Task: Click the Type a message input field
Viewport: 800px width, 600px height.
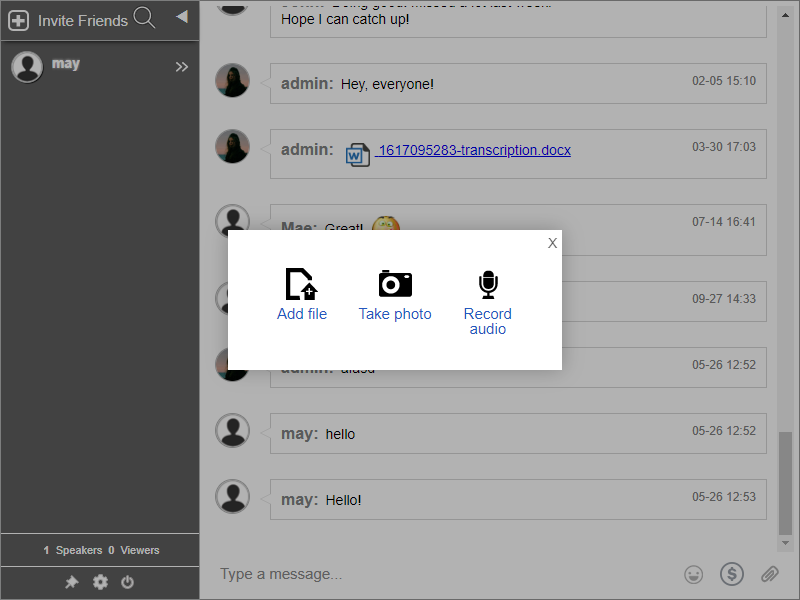Action: point(400,574)
